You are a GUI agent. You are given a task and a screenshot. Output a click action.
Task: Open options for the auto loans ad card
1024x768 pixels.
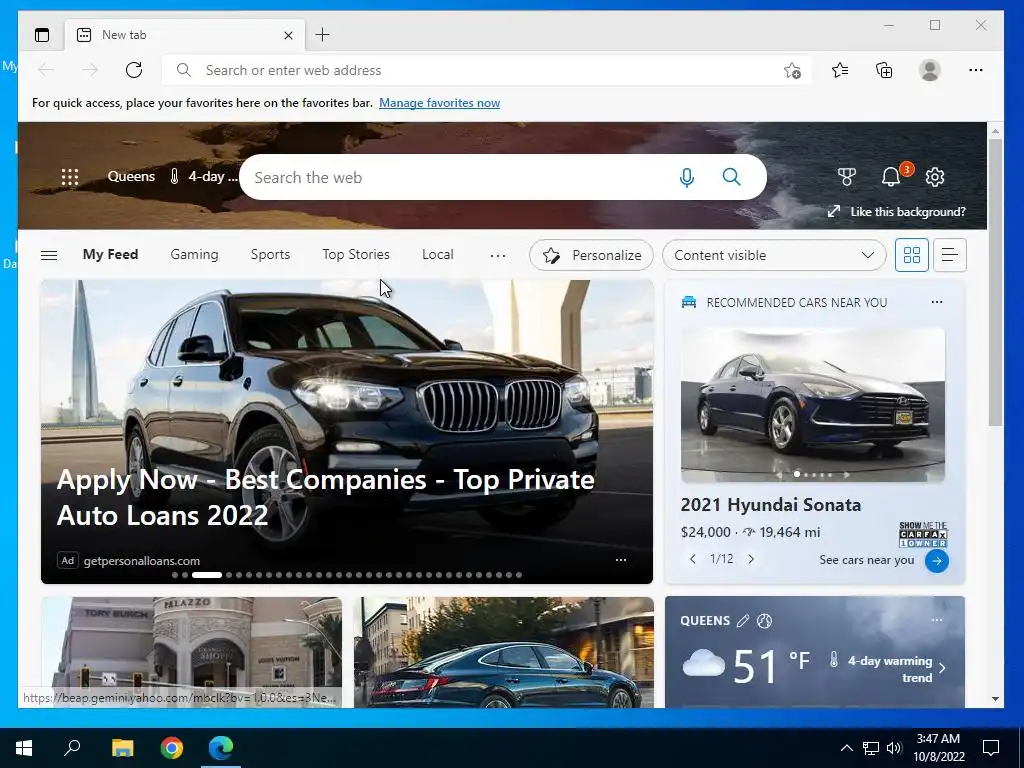click(x=620, y=560)
